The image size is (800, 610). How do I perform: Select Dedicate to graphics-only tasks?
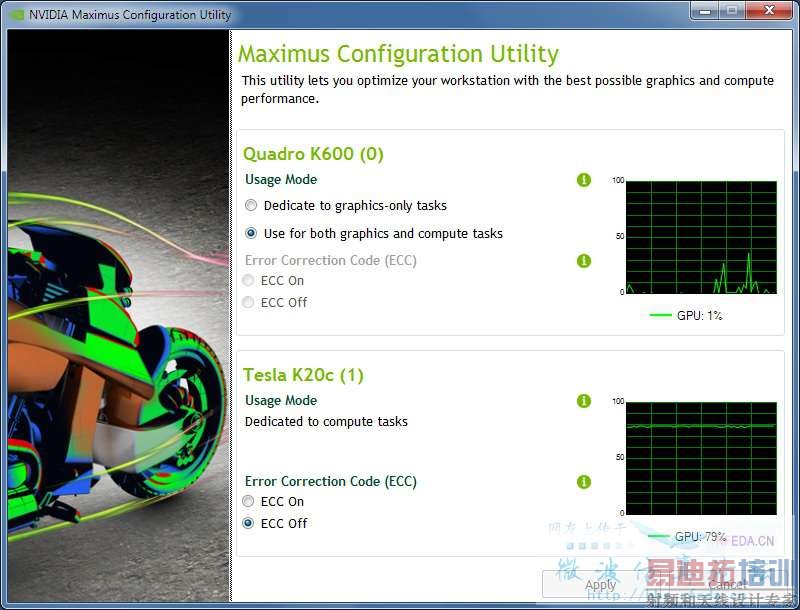coord(251,206)
